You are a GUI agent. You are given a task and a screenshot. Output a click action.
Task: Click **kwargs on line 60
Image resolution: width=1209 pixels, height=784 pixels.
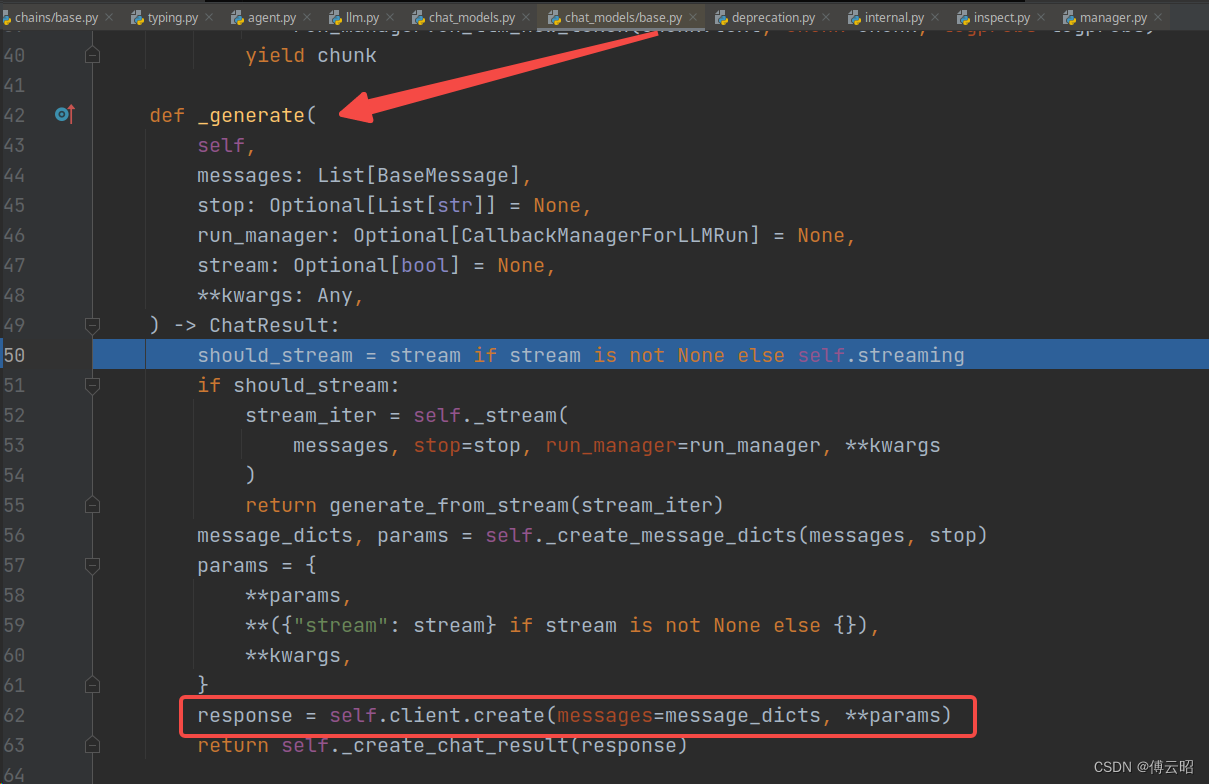coord(293,655)
